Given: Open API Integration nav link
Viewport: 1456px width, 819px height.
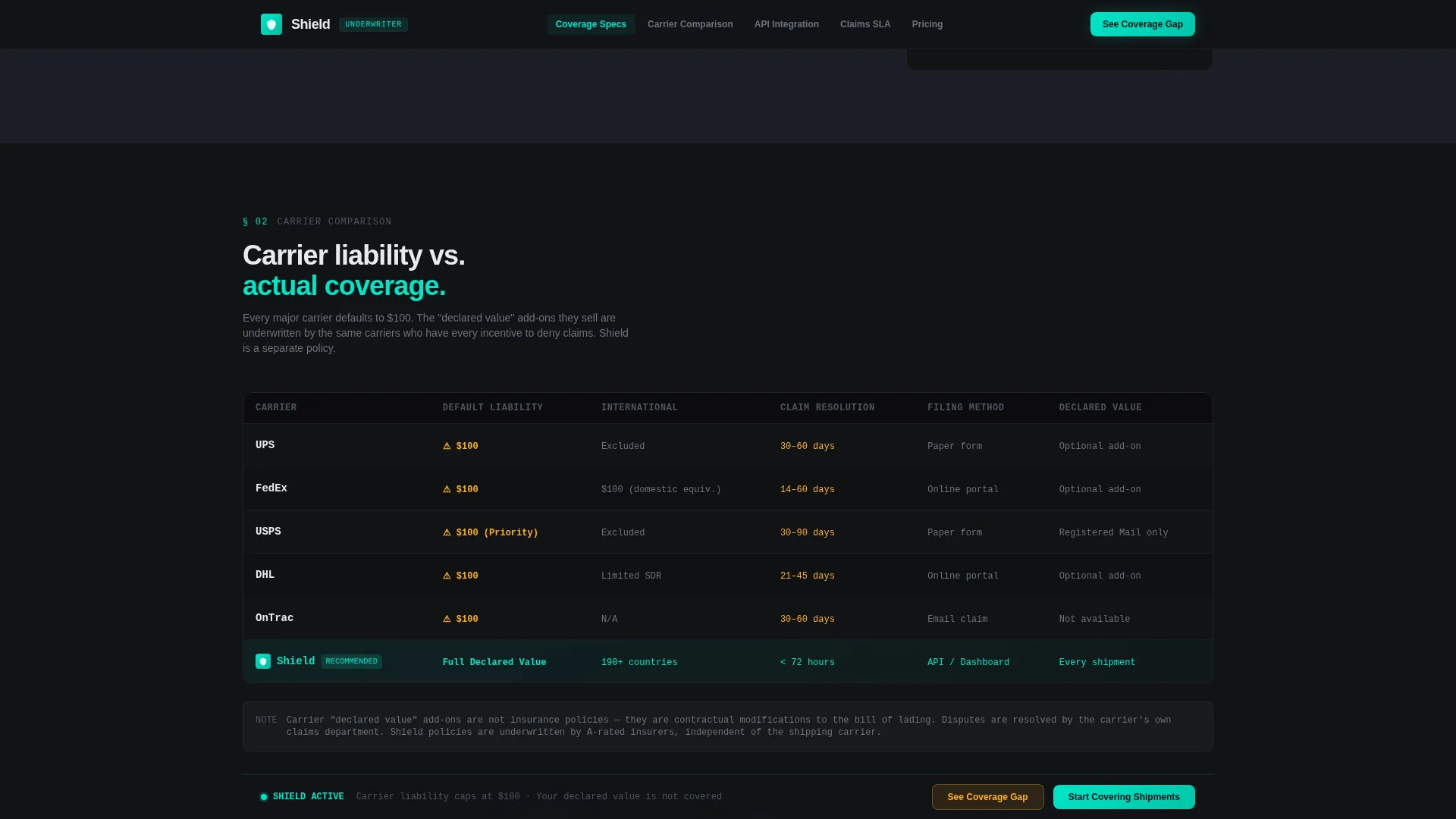Looking at the screenshot, I should coord(786,24).
